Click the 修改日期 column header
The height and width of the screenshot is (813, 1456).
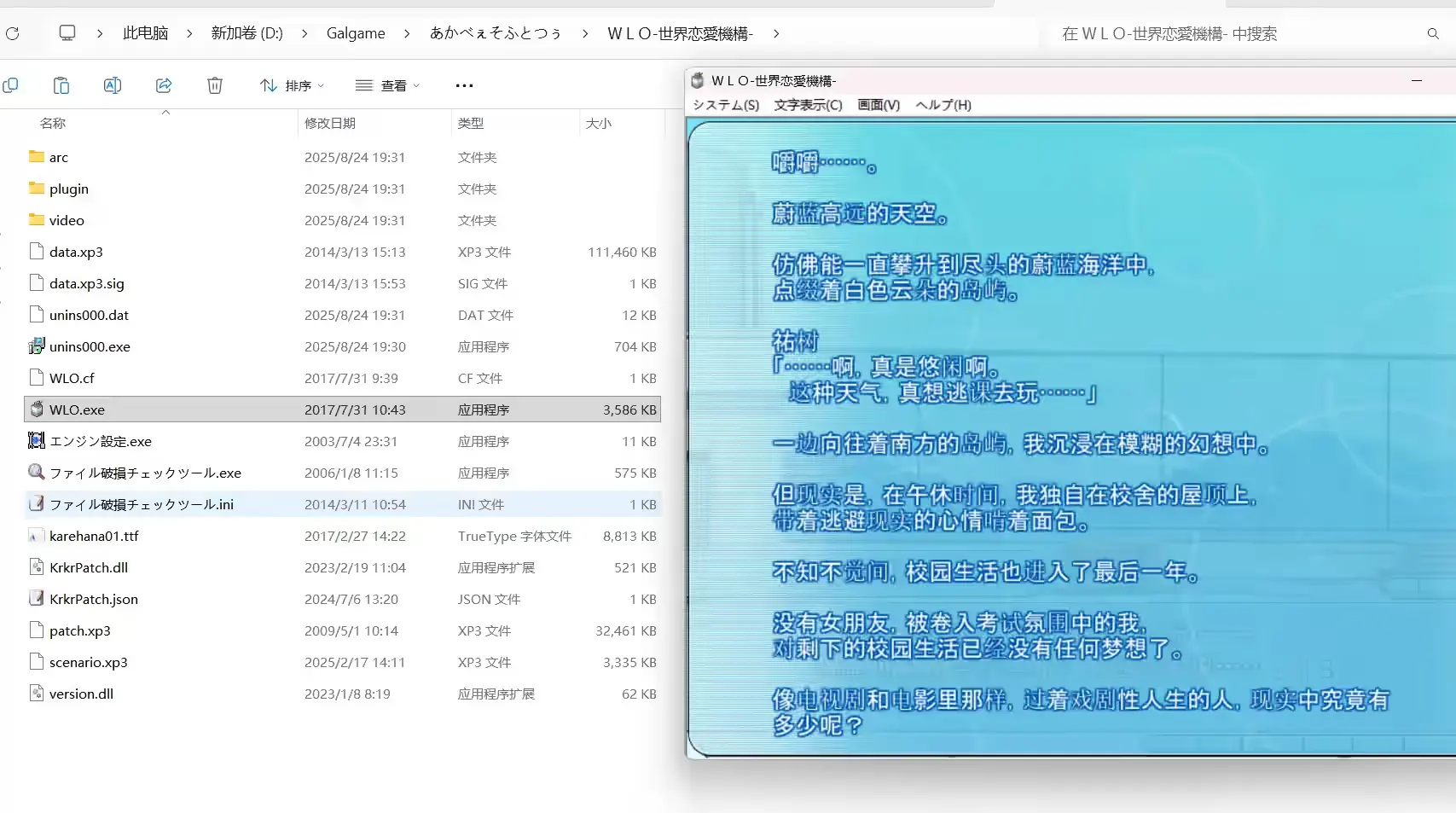pyautogui.click(x=330, y=123)
